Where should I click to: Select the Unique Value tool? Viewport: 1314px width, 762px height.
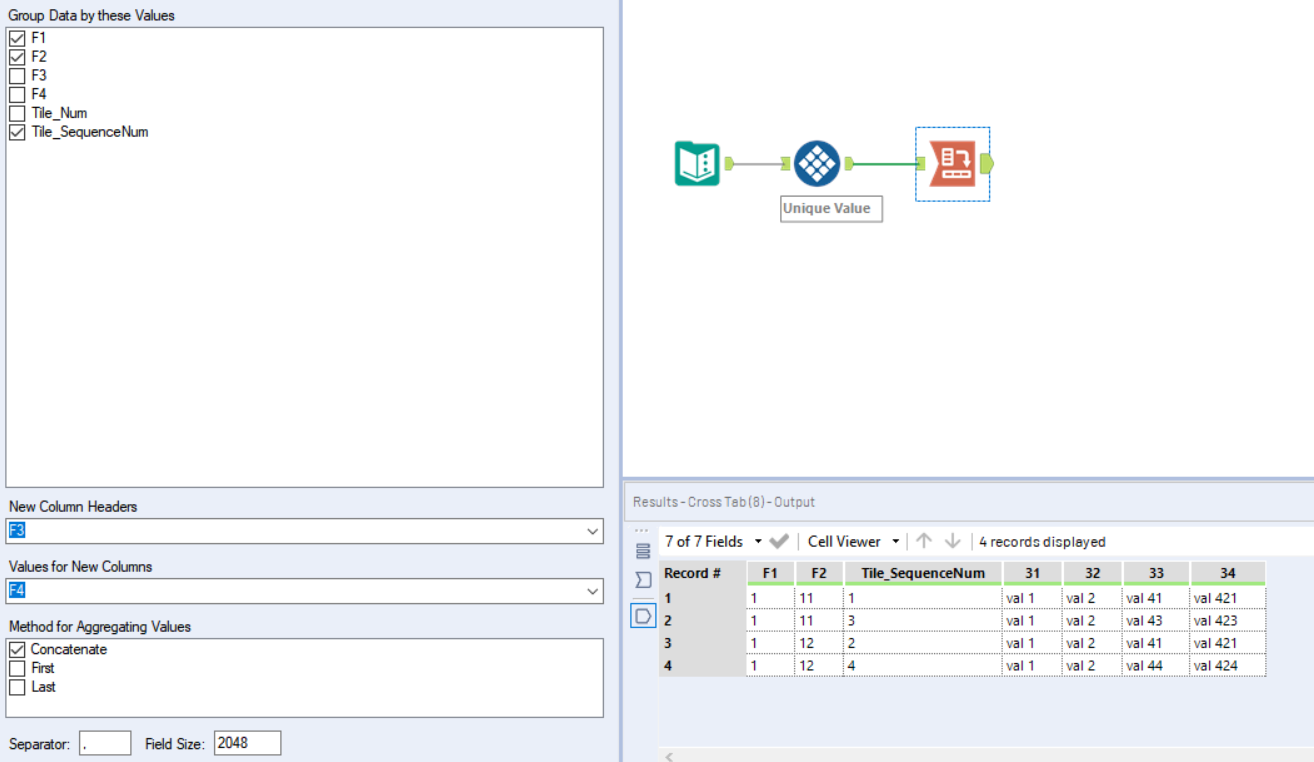click(x=817, y=163)
